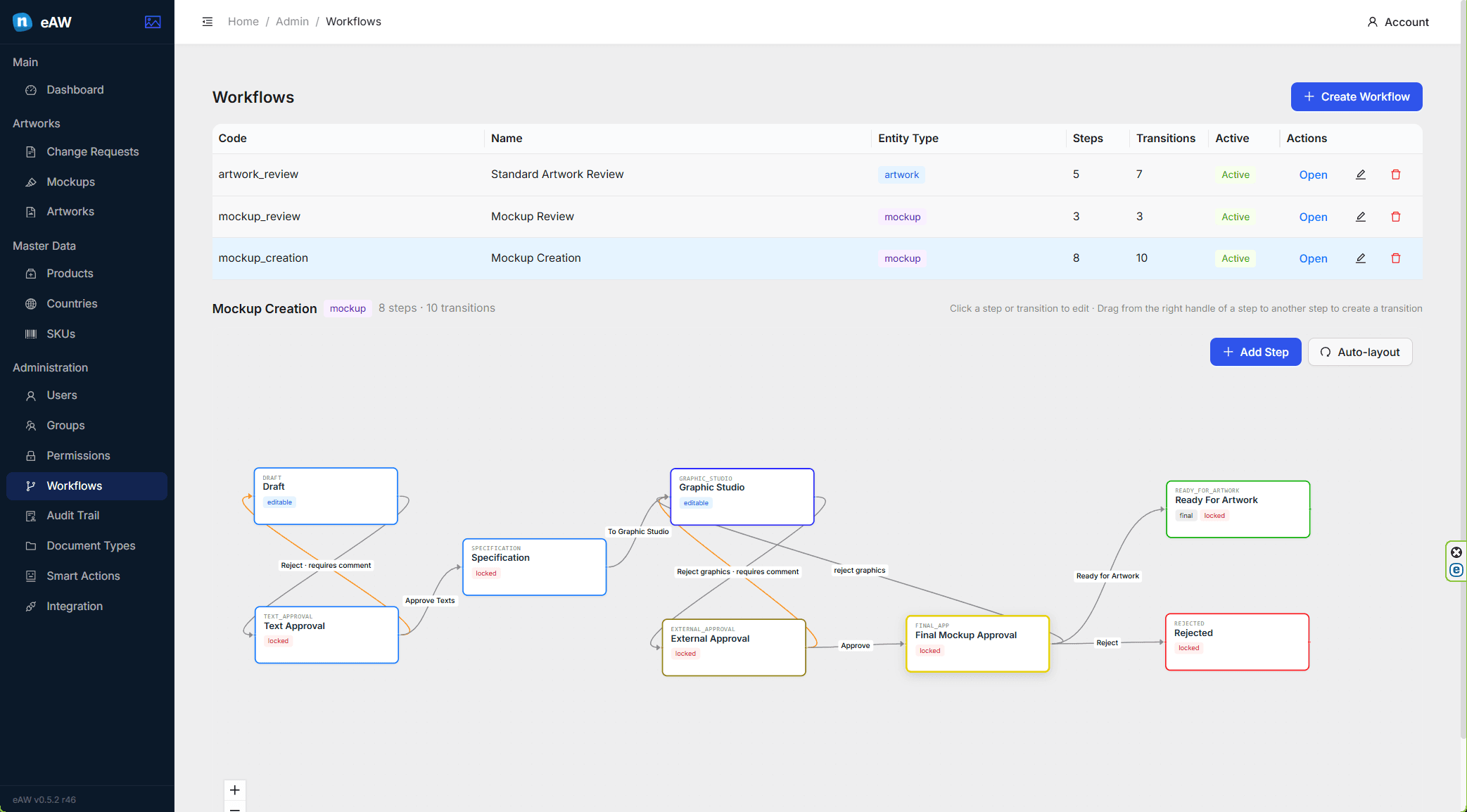
Task: Select the Final Mockup Approval step node
Action: coord(978,644)
